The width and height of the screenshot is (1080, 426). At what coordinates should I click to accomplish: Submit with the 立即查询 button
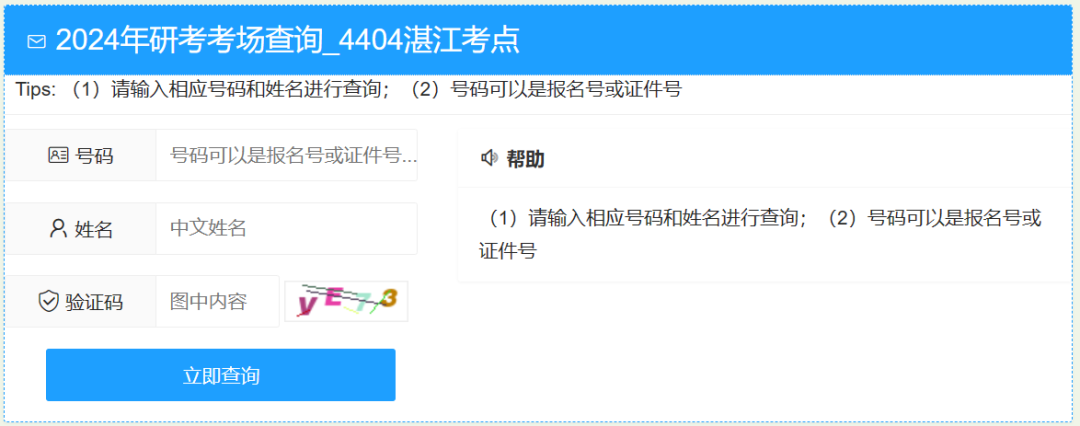[x=220, y=375]
